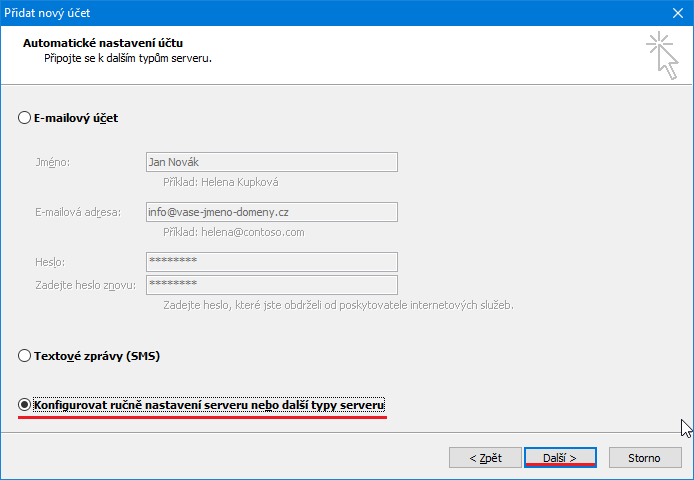
Task: Click the Přidat nový účet title bar
Action: (300, 13)
